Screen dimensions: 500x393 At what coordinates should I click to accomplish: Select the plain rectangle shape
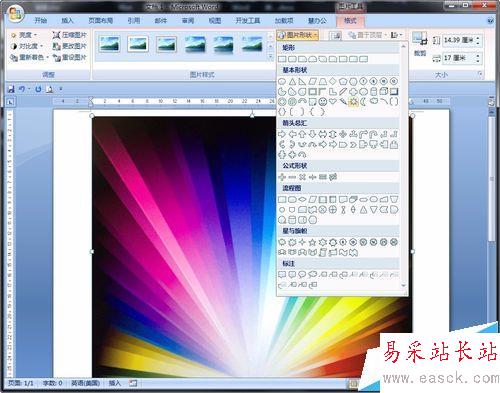(x=282, y=59)
